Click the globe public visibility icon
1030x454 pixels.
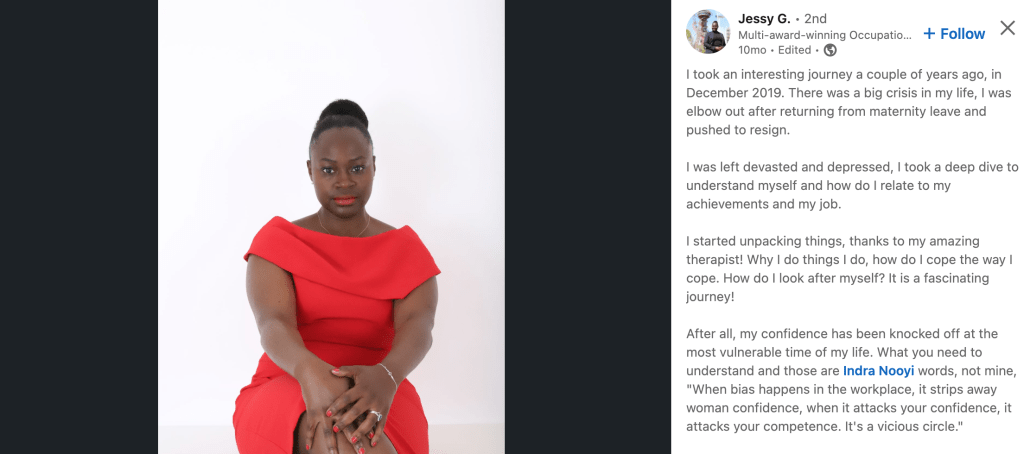[830, 50]
